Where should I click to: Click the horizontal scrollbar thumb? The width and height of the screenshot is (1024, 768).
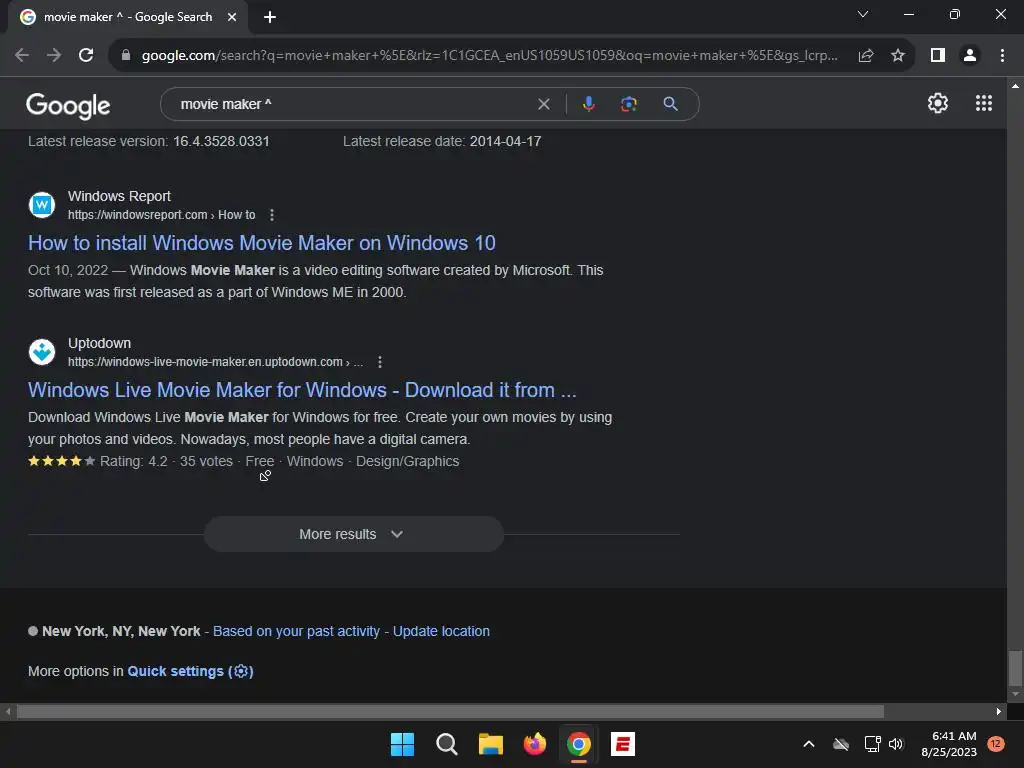tap(450, 712)
